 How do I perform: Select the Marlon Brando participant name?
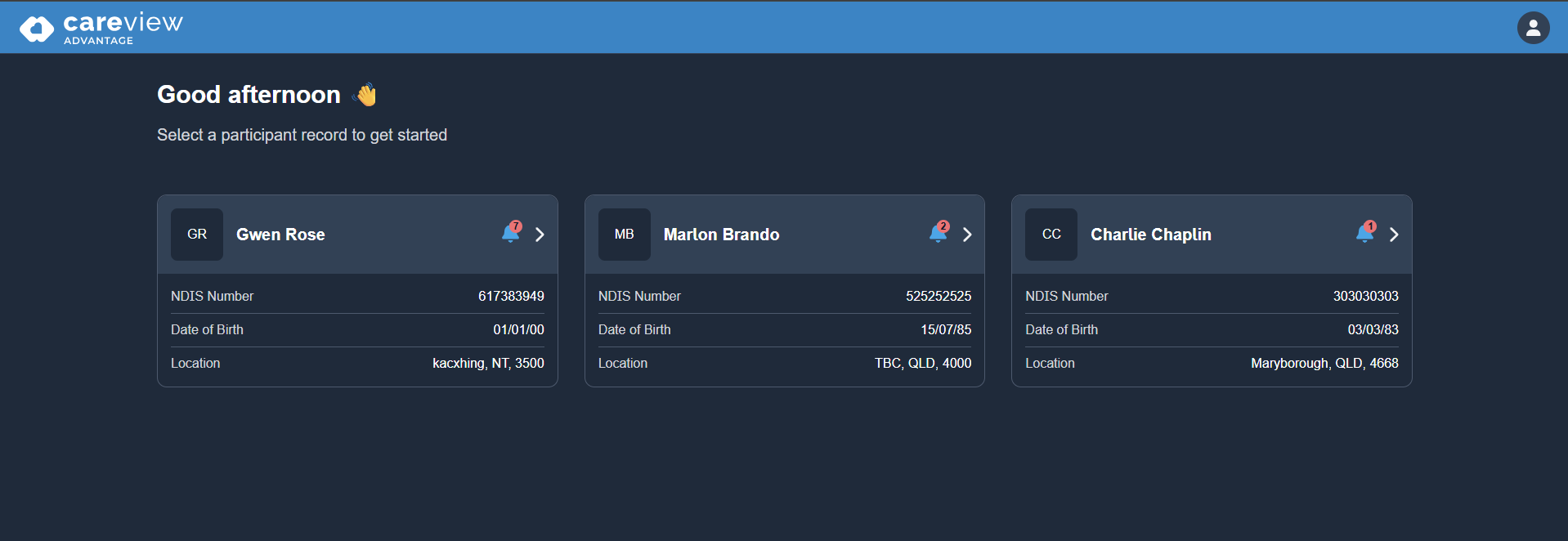click(x=721, y=235)
